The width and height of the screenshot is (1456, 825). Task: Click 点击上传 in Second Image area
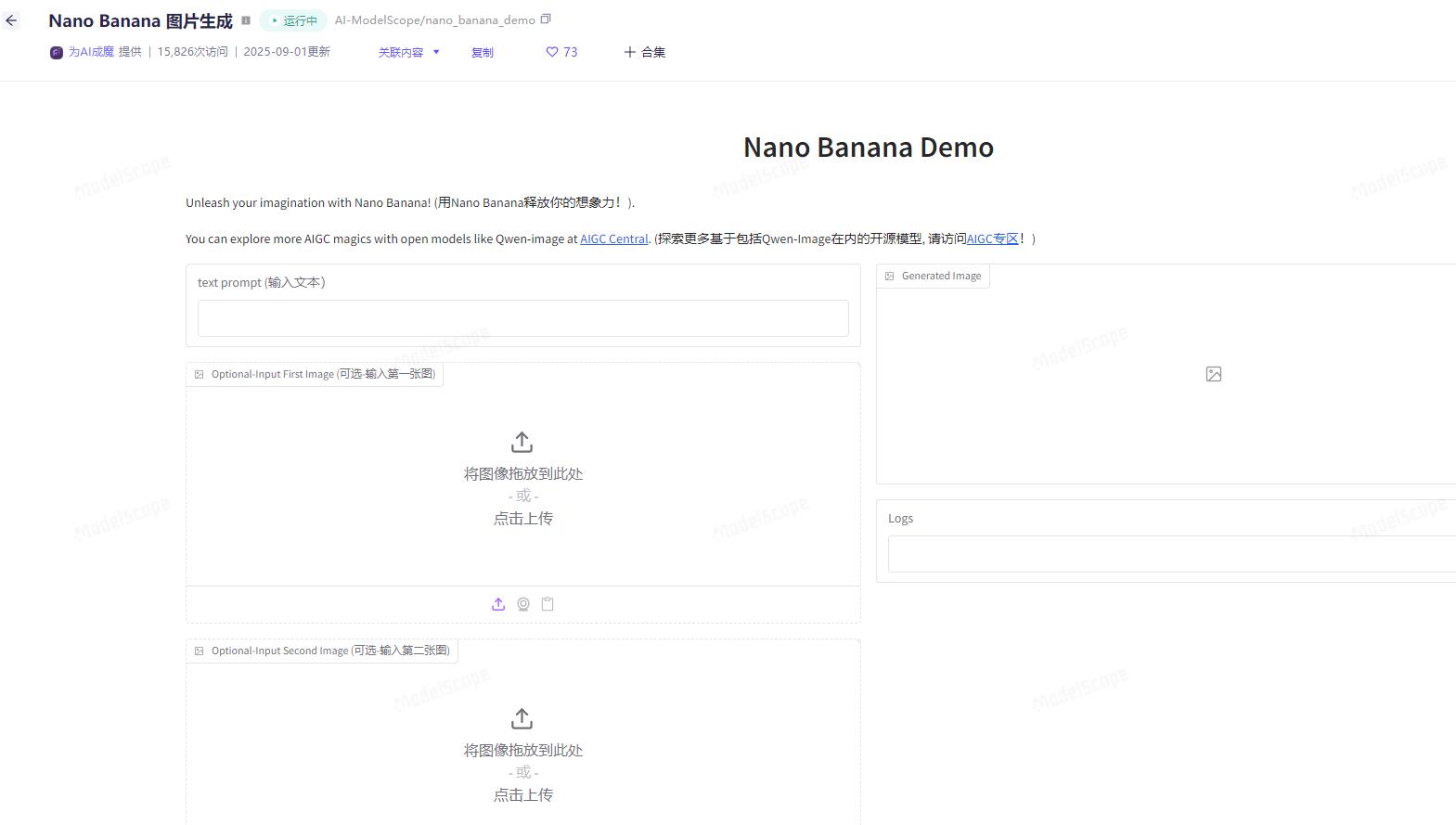[523, 795]
